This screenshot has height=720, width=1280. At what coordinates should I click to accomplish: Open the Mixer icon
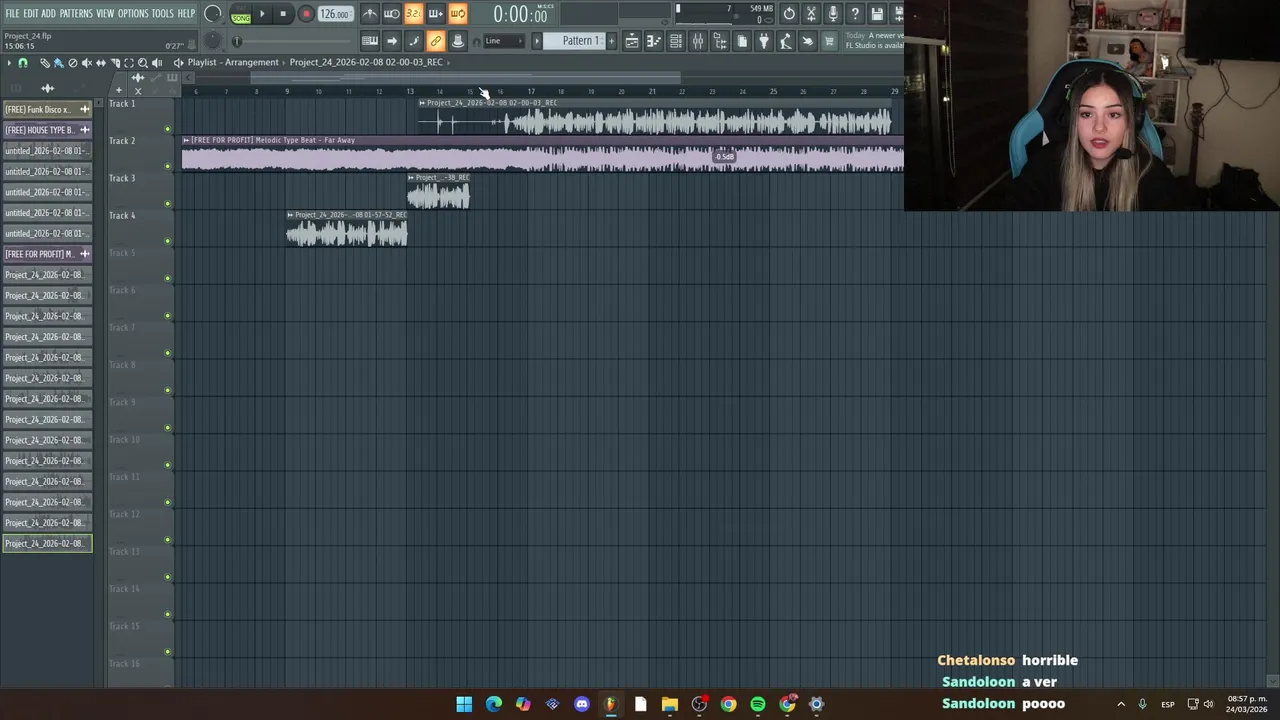click(698, 41)
